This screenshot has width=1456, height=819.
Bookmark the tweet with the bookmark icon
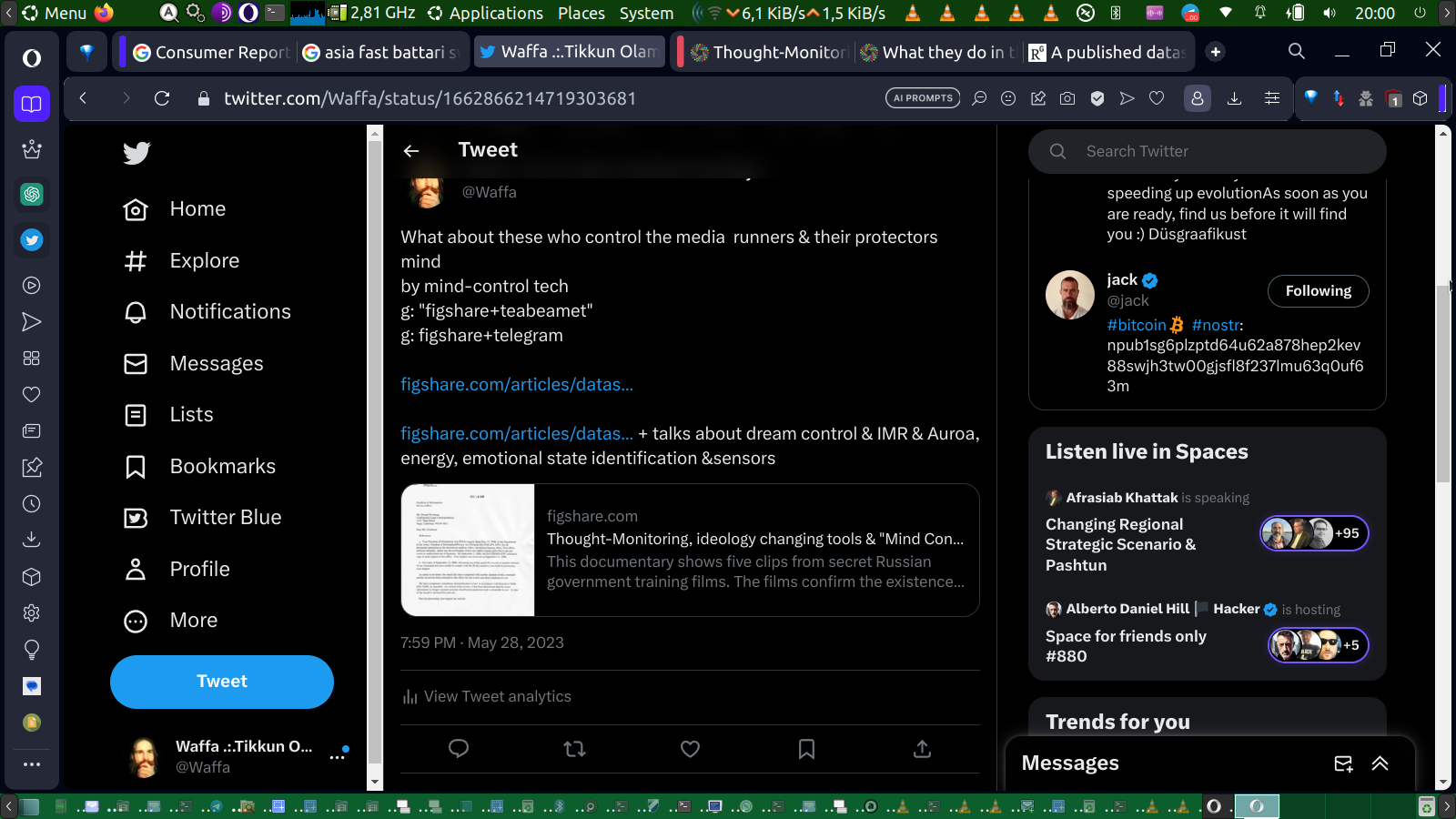click(806, 749)
